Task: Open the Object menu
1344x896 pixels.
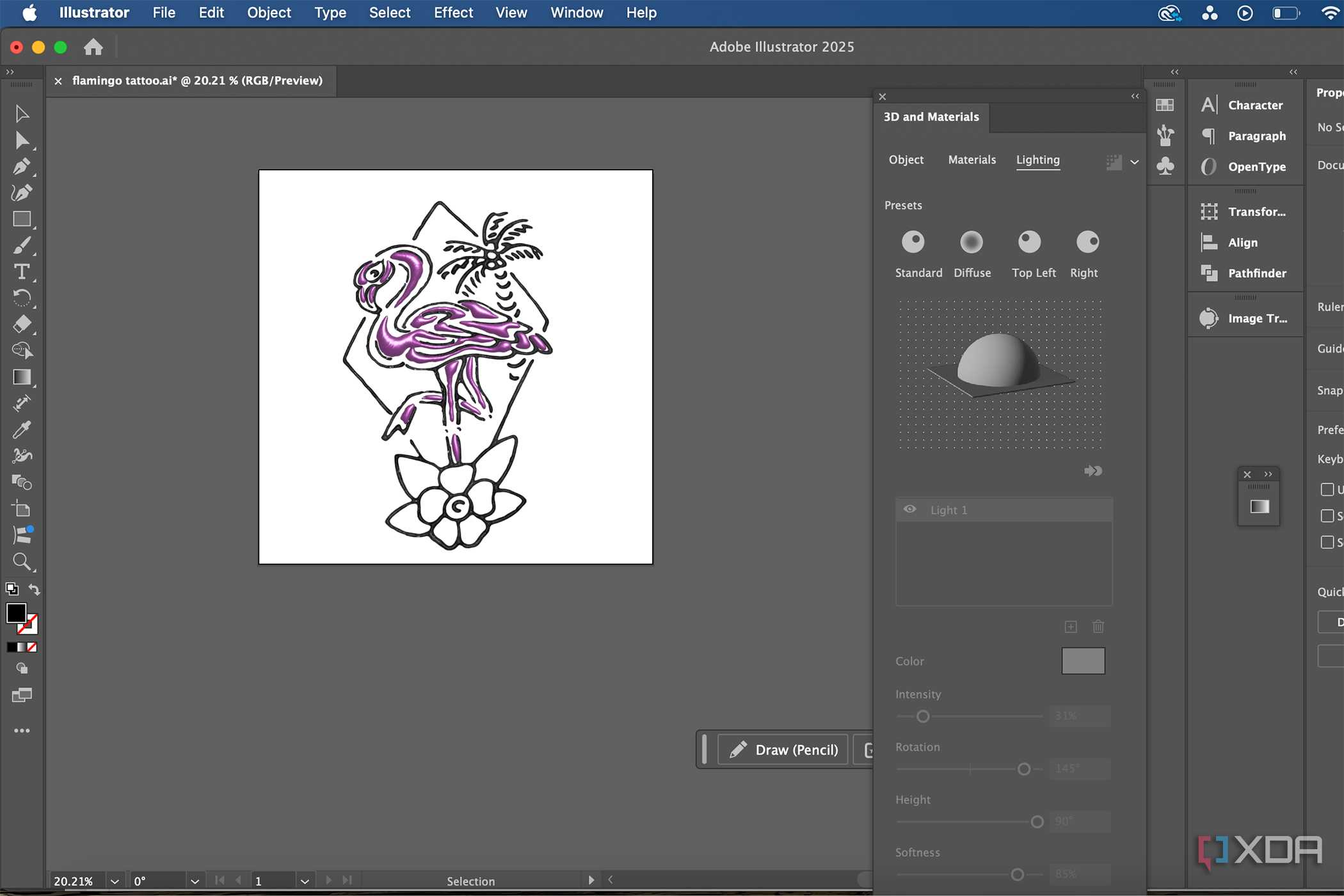Action: 269,13
